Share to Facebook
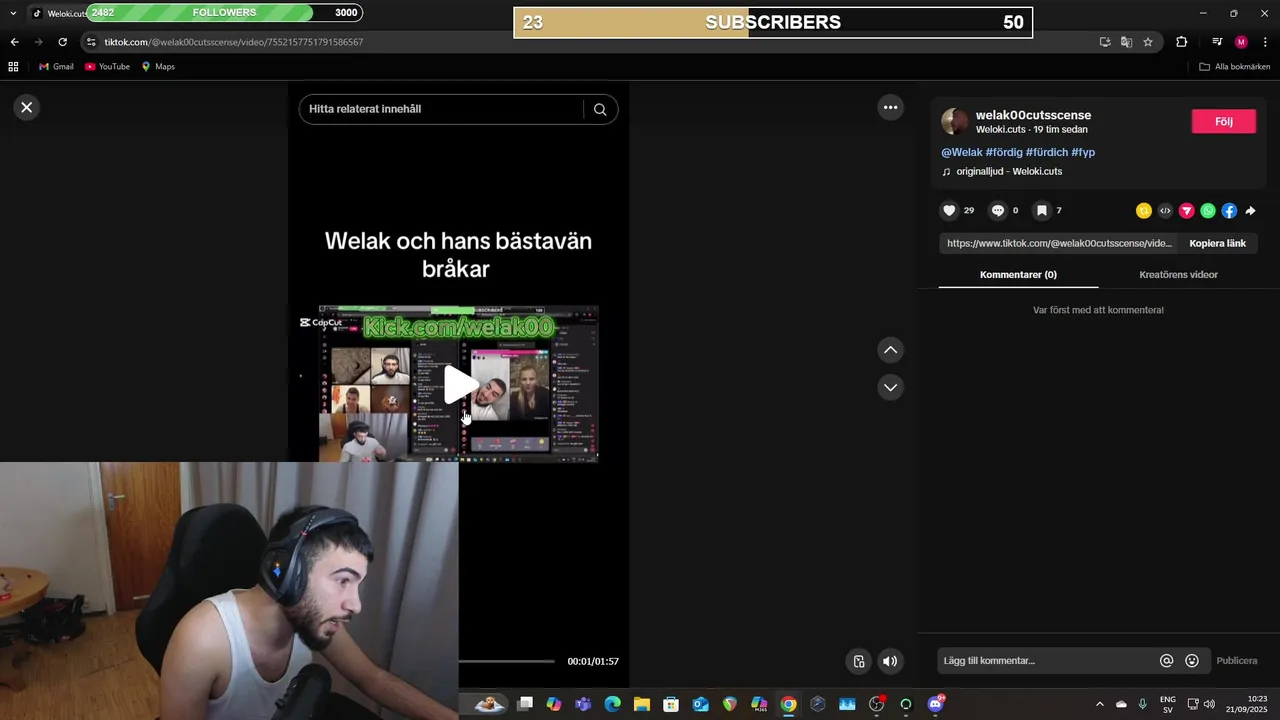The height and width of the screenshot is (720, 1280). (x=1229, y=210)
